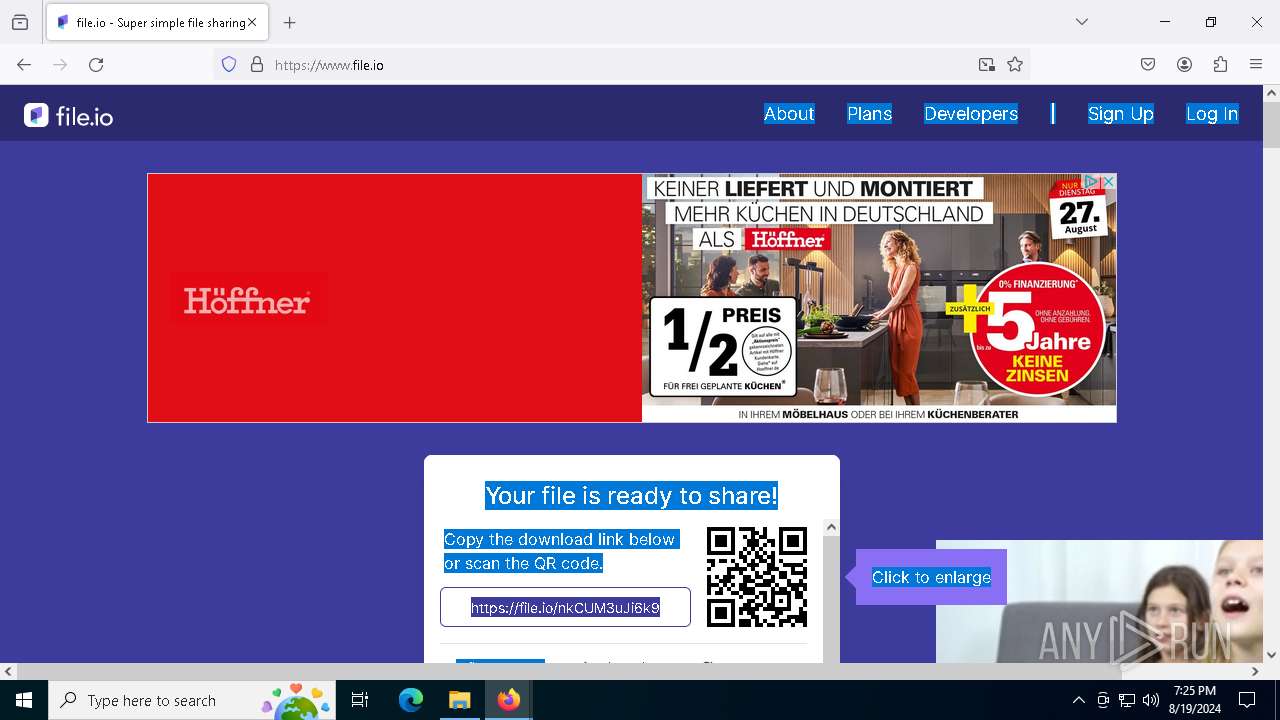Open the volume control tray icon
1280x720 pixels.
(1151, 700)
